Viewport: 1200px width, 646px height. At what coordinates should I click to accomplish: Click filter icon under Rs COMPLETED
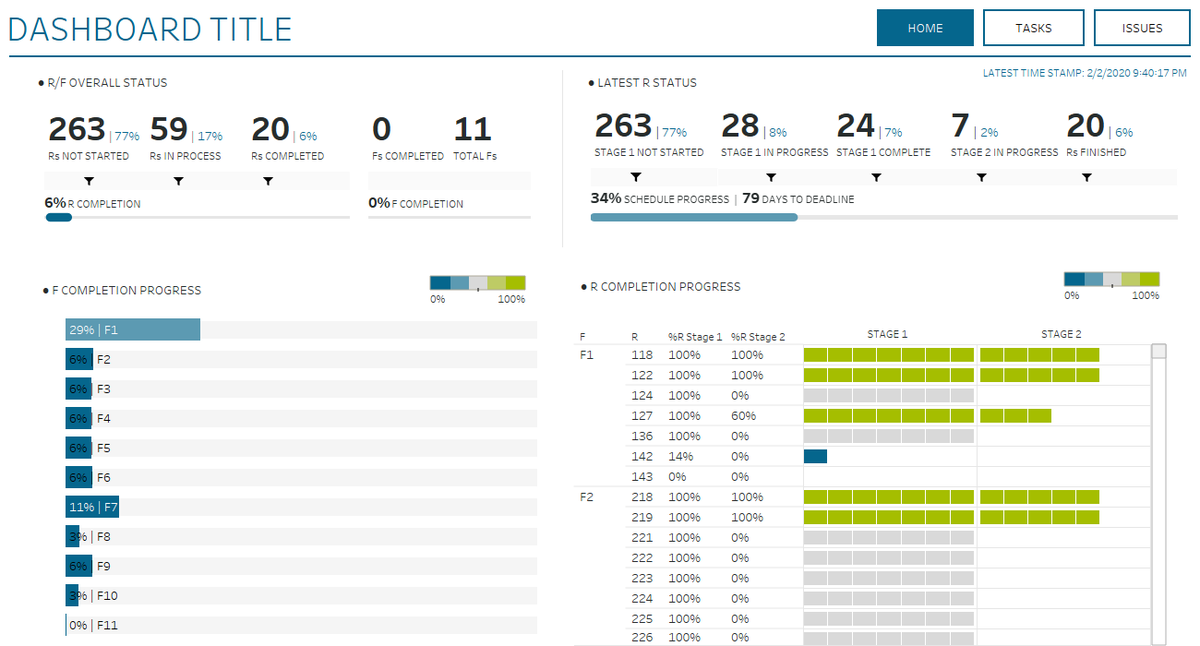click(268, 181)
